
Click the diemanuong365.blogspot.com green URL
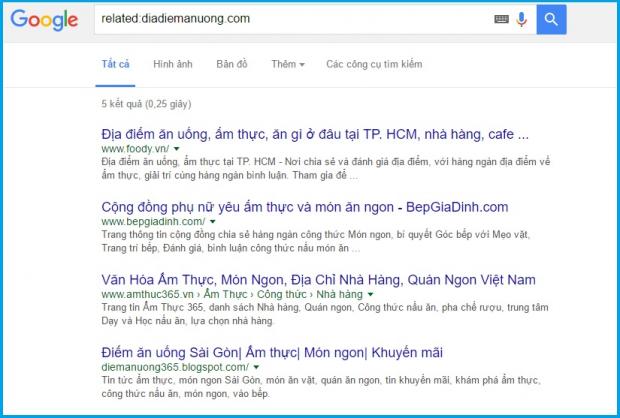pos(175,367)
